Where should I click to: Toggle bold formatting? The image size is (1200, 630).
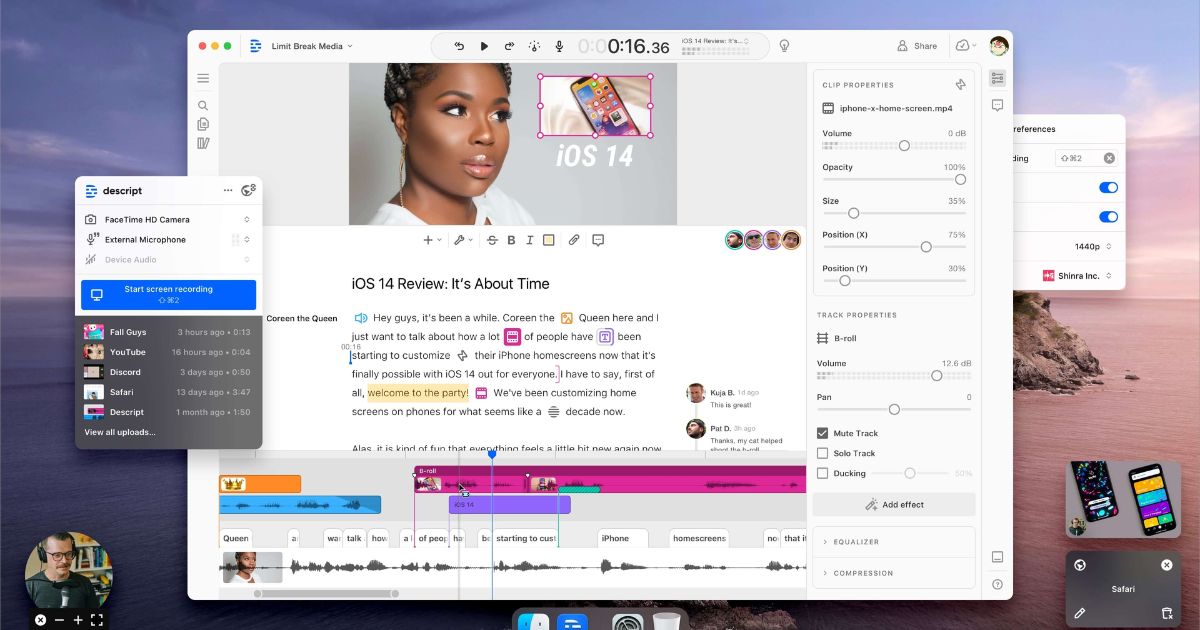click(x=511, y=240)
